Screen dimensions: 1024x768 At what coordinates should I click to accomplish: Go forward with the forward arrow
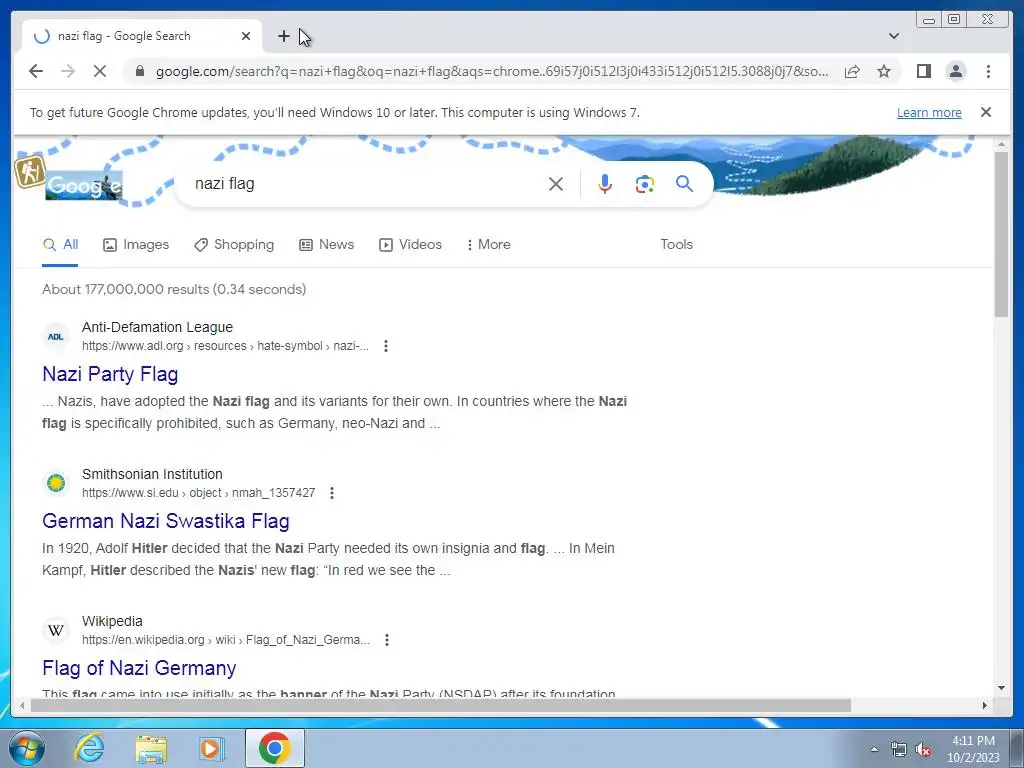(68, 71)
